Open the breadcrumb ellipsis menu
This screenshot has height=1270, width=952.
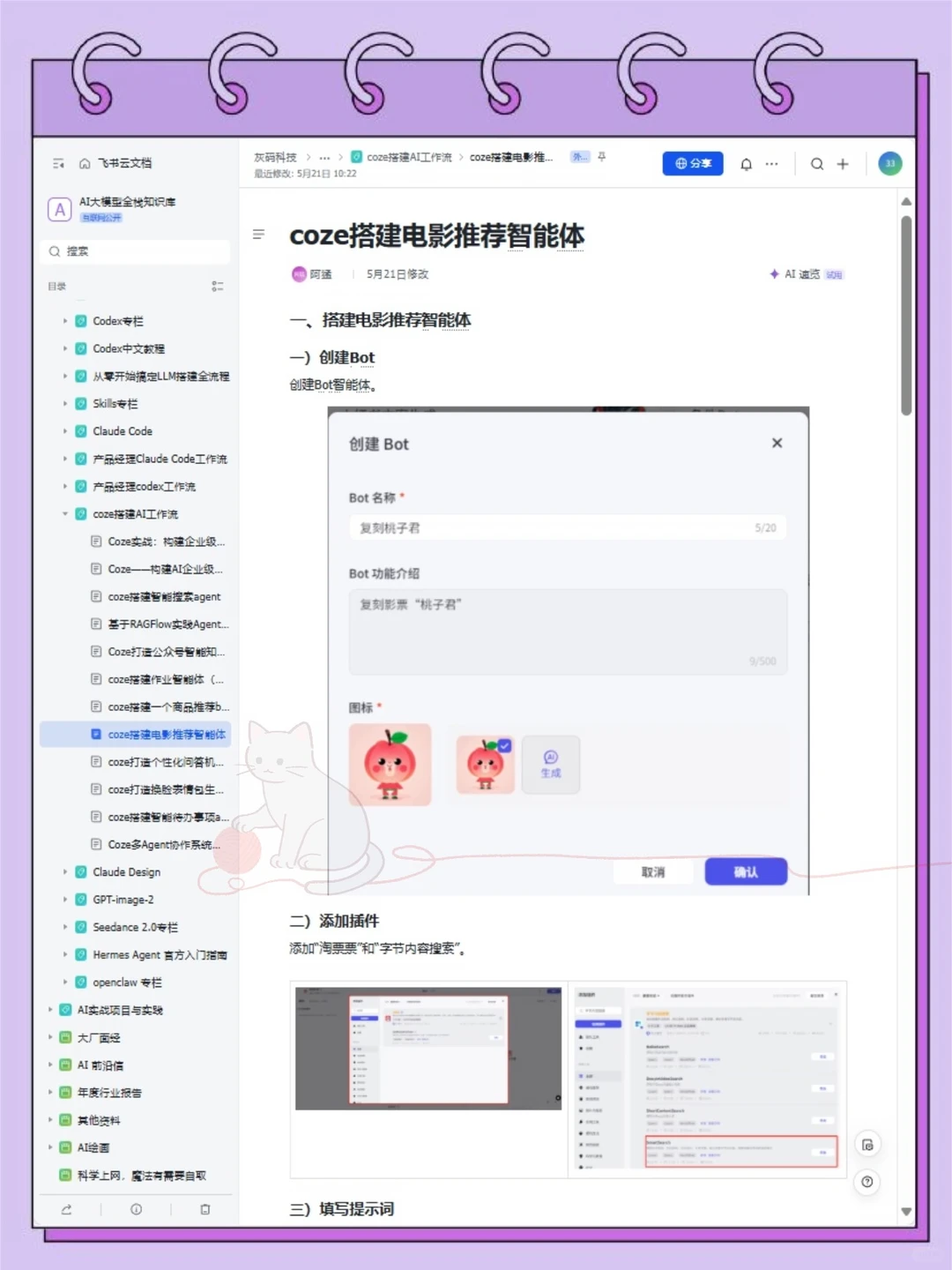tap(324, 157)
